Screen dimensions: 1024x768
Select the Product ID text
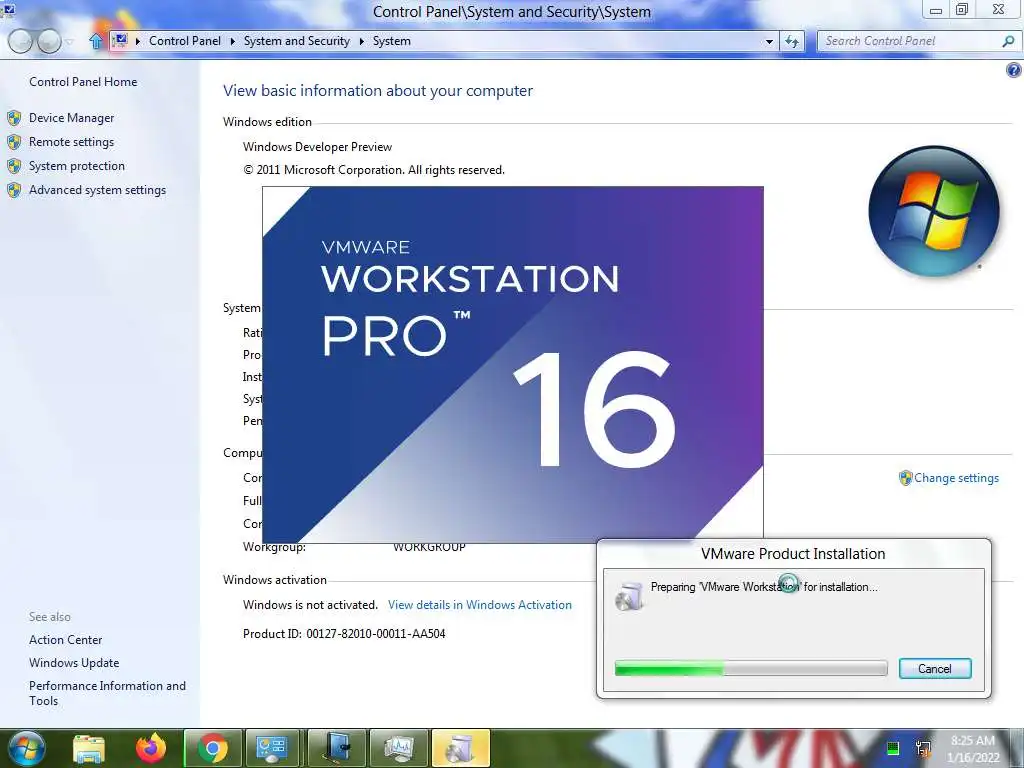point(344,633)
